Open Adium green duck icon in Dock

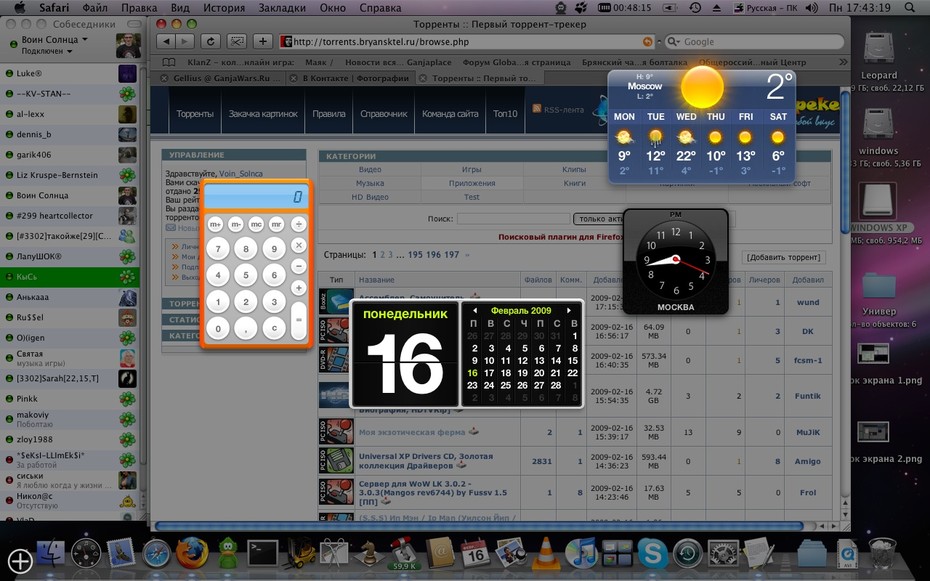228,554
